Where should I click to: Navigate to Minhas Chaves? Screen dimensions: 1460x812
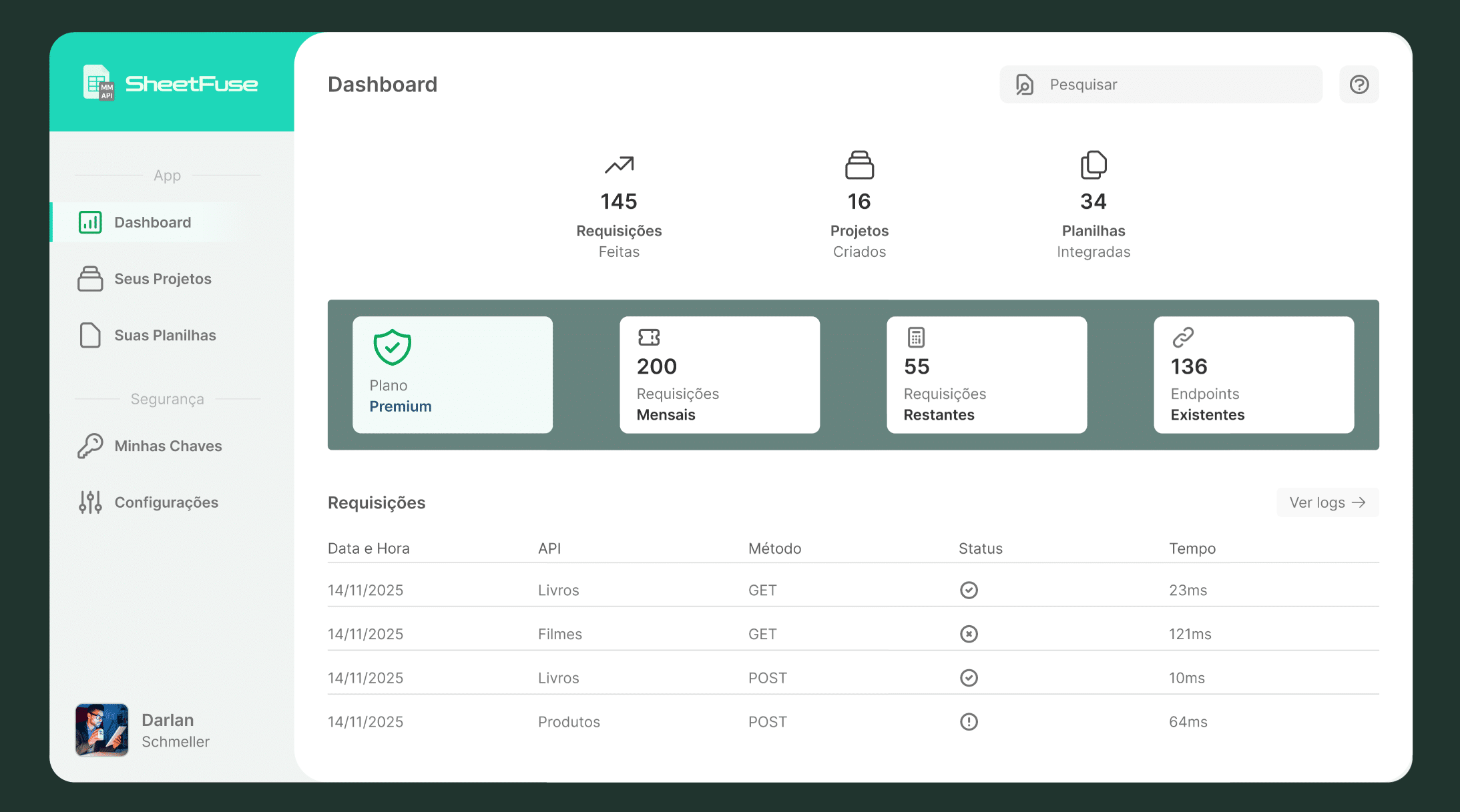point(168,446)
